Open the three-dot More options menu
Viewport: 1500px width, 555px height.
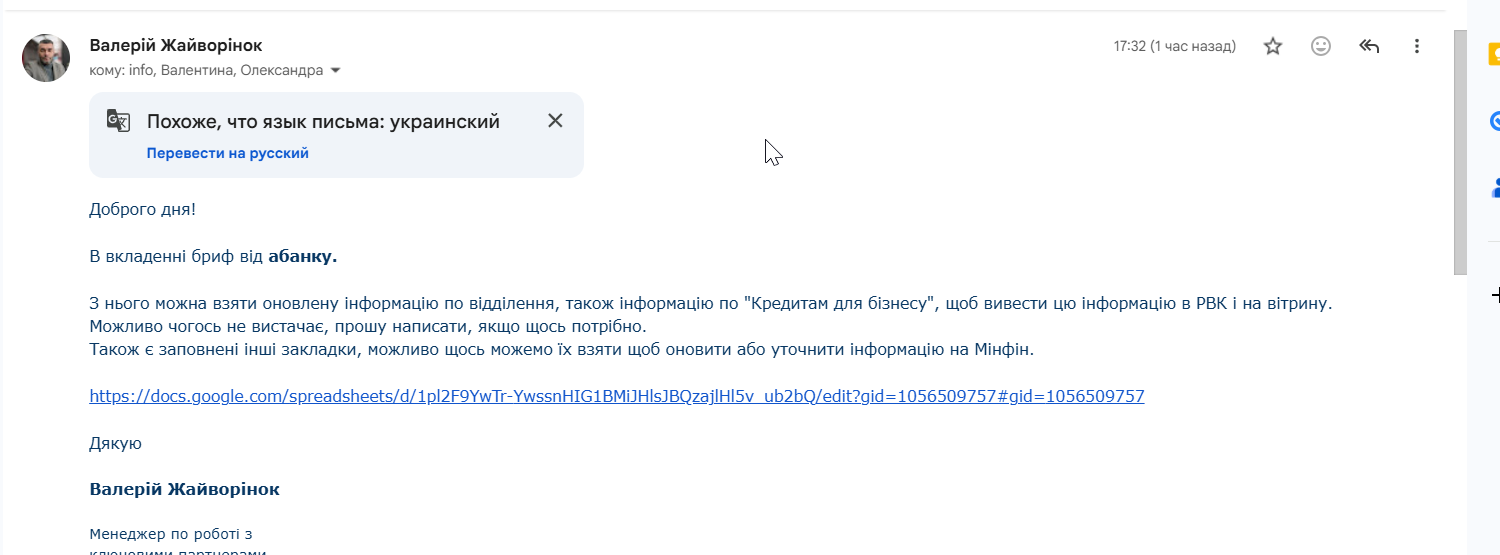click(1416, 46)
